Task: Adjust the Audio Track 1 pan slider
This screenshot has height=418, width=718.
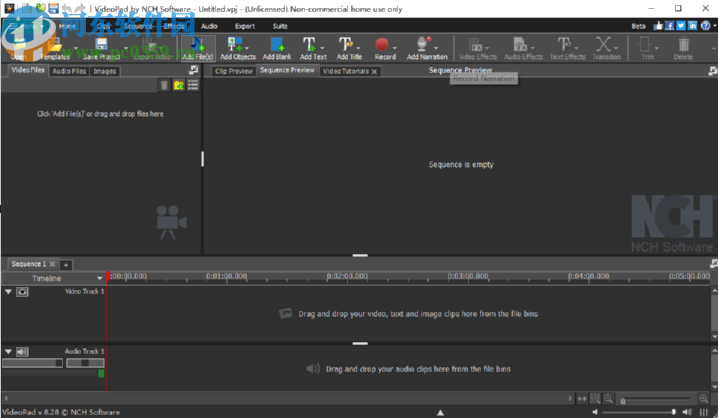Action: coord(85,363)
